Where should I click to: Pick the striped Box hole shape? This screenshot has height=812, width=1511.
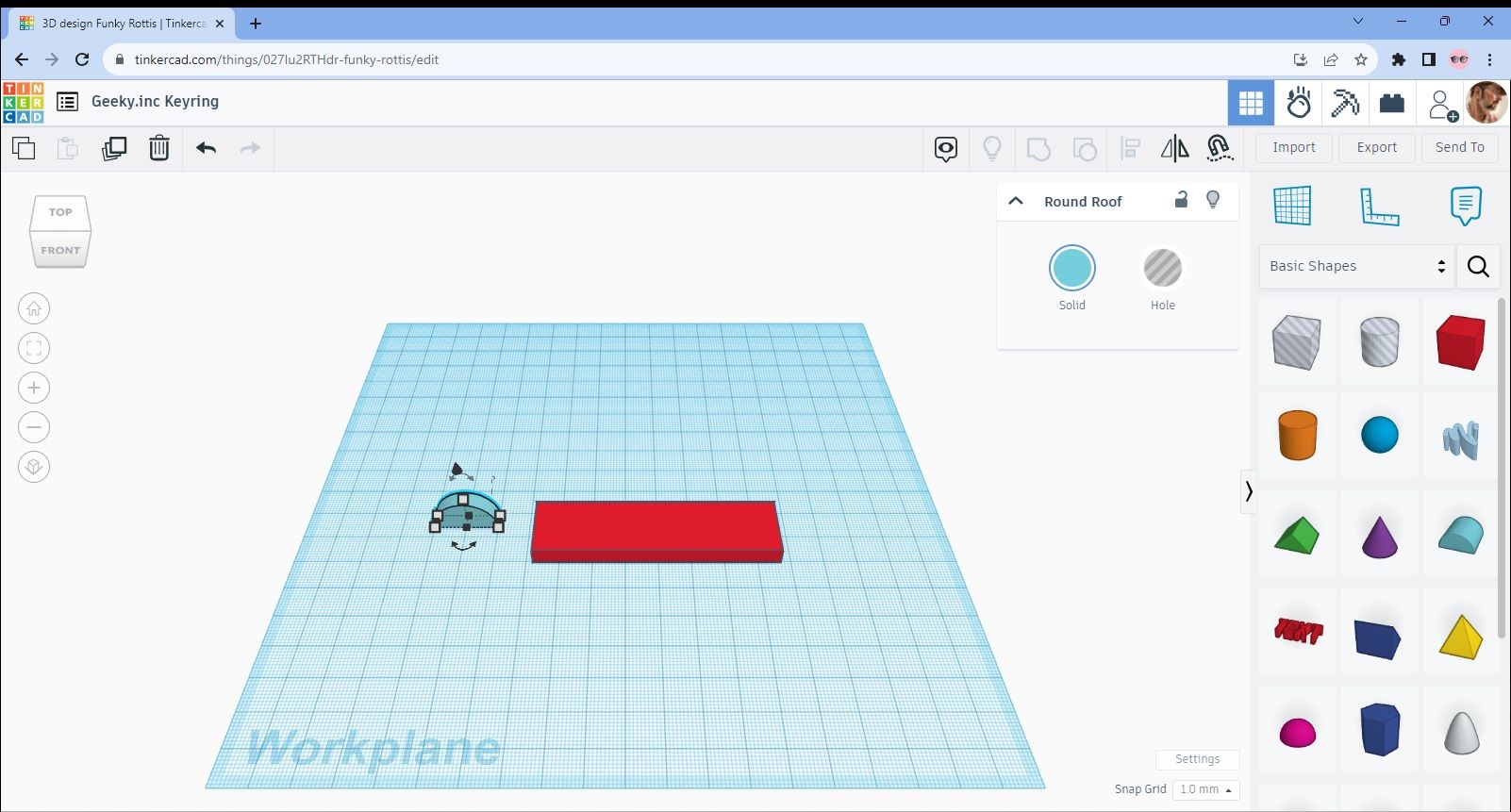pos(1297,341)
